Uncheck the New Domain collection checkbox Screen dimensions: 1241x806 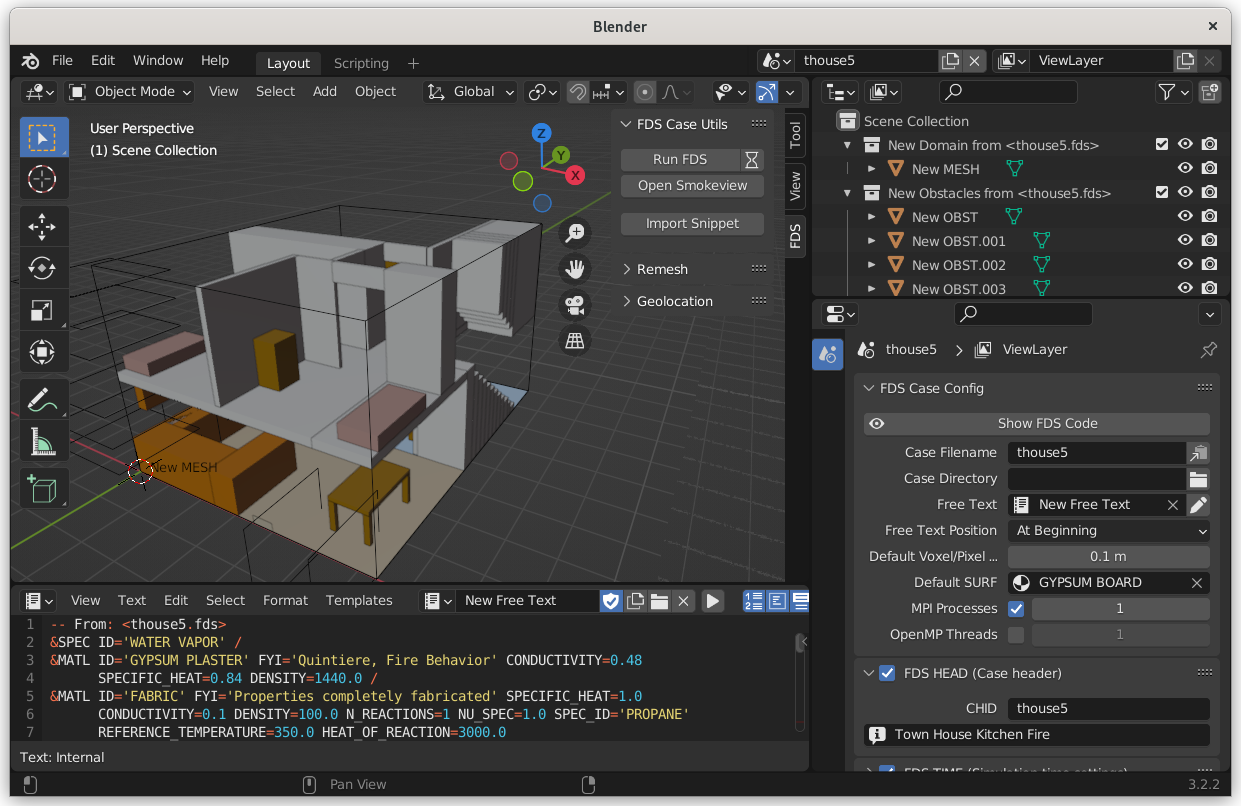(1162, 145)
